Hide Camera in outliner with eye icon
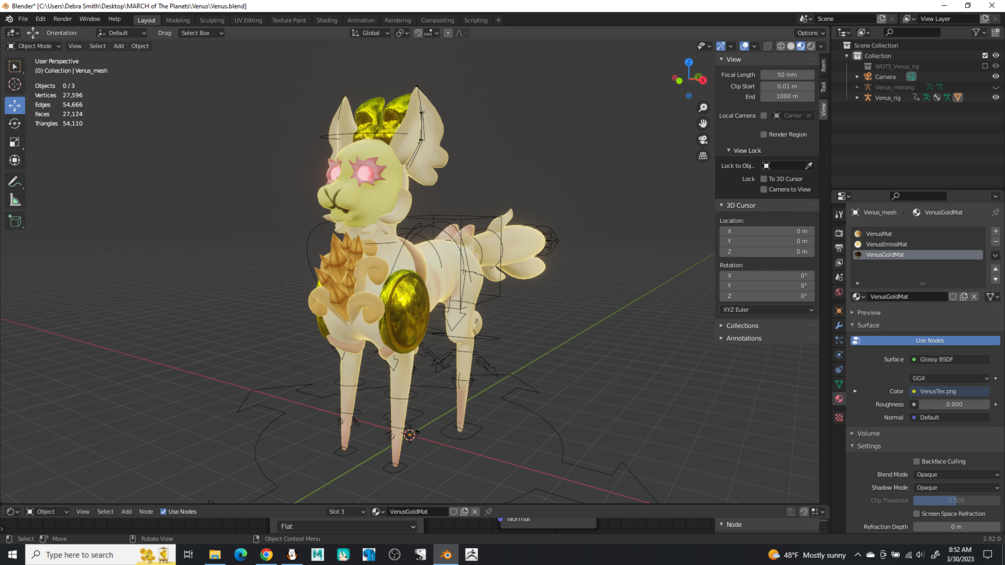The width and height of the screenshot is (1005, 565). coord(995,76)
